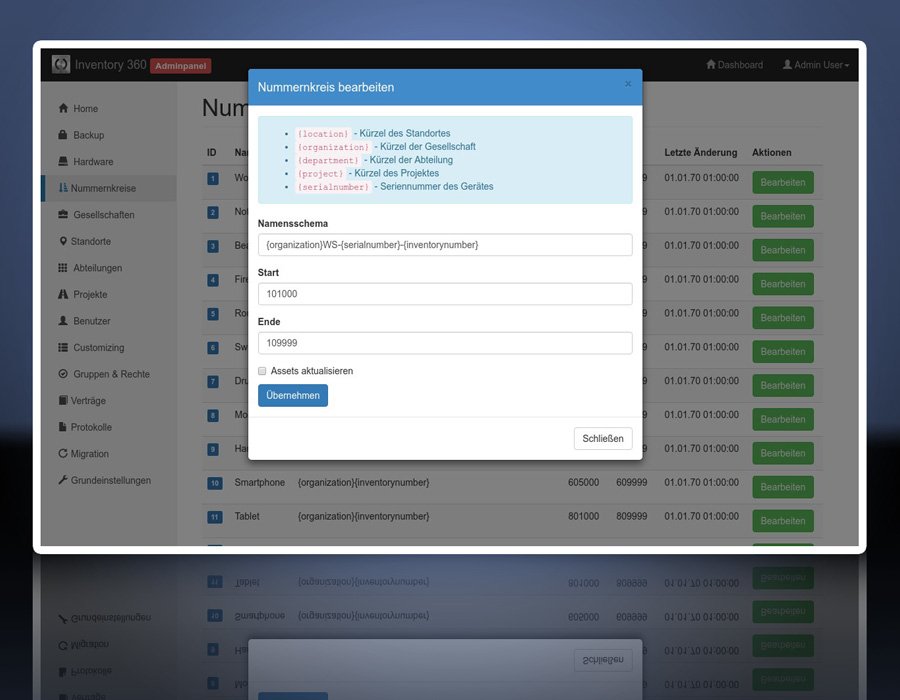Click the Benutzer user icon
Viewport: 900px width, 700px height.
63,320
